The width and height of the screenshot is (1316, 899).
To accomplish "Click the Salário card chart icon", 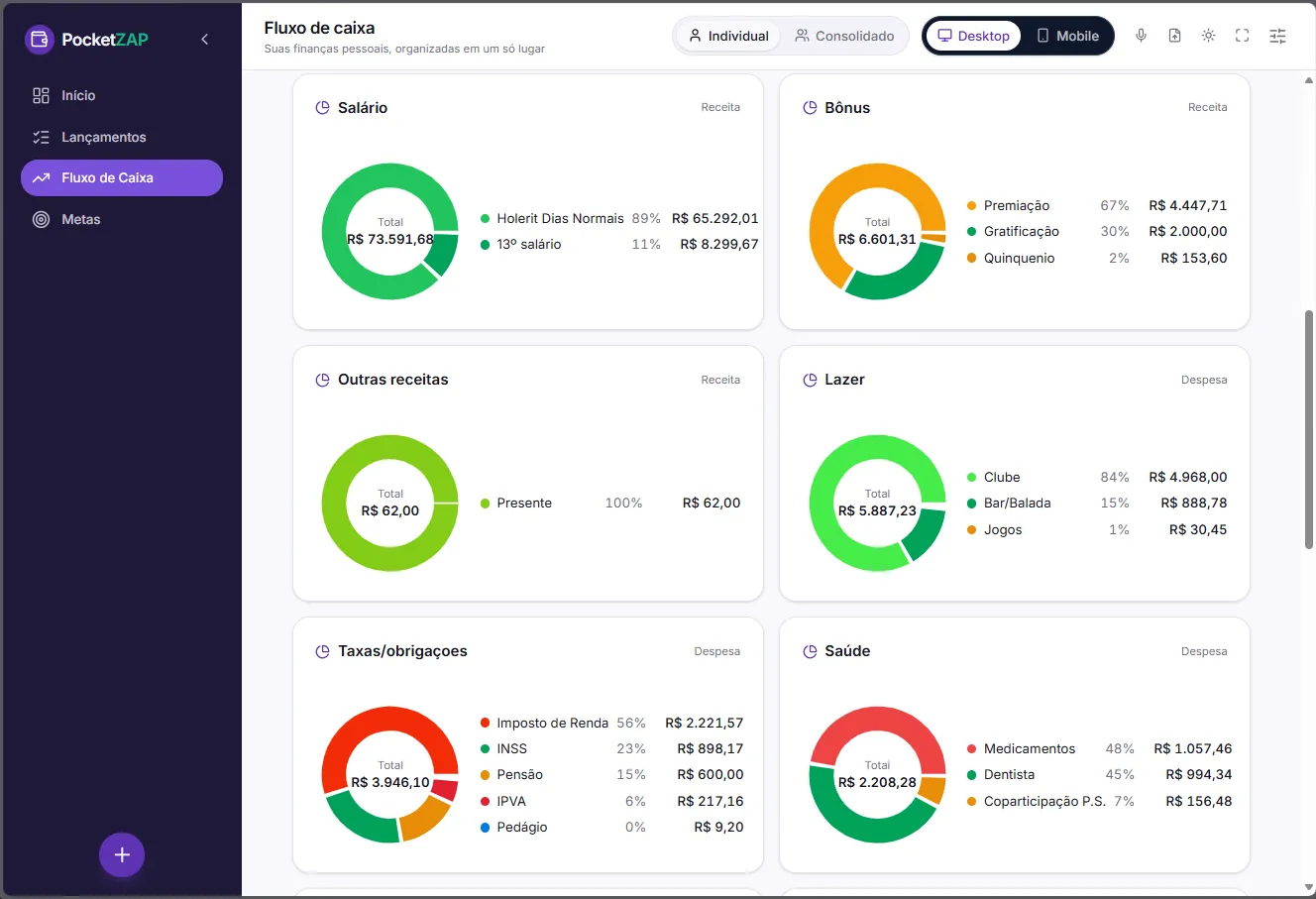I will tap(322, 108).
